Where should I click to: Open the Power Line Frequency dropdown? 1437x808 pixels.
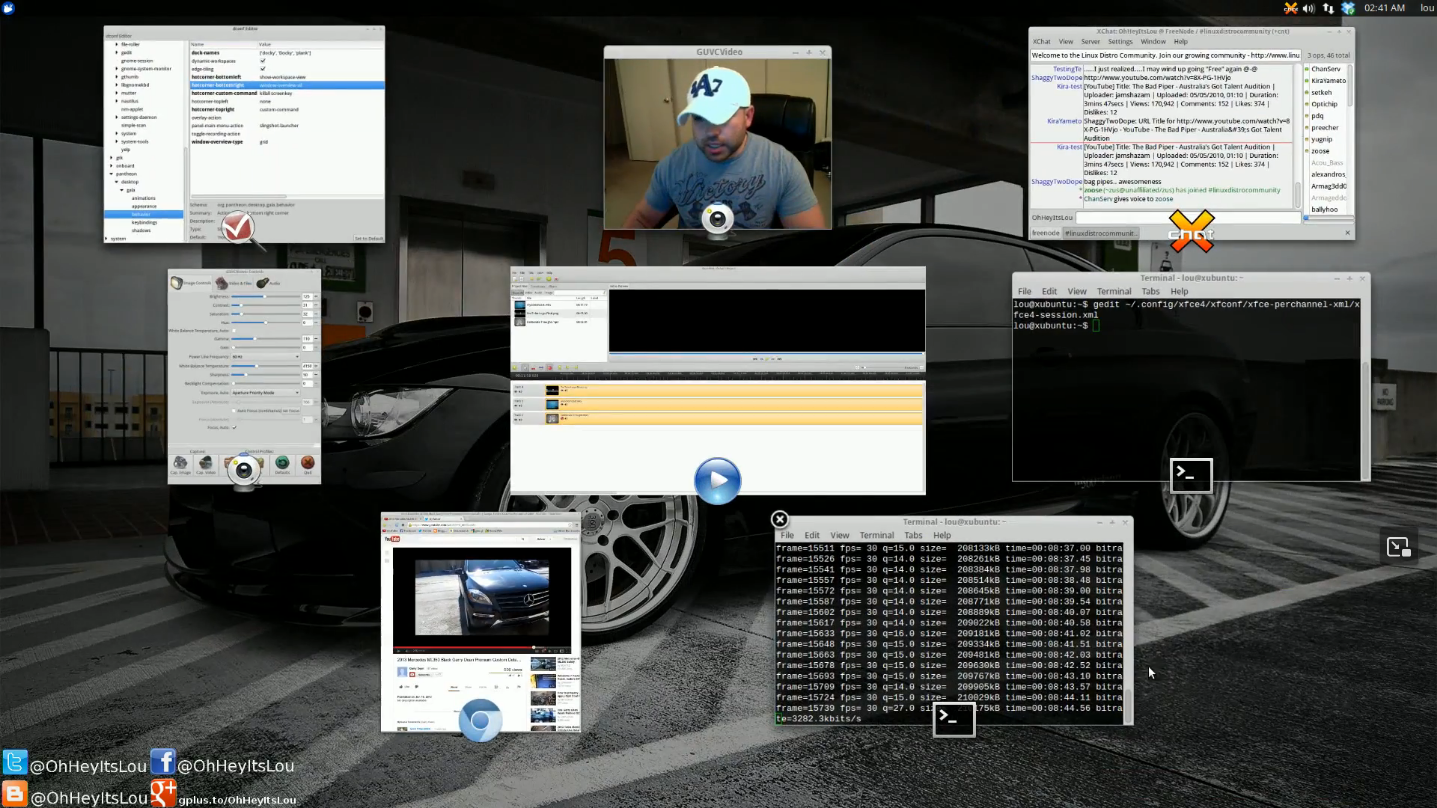pyautogui.click(x=265, y=356)
